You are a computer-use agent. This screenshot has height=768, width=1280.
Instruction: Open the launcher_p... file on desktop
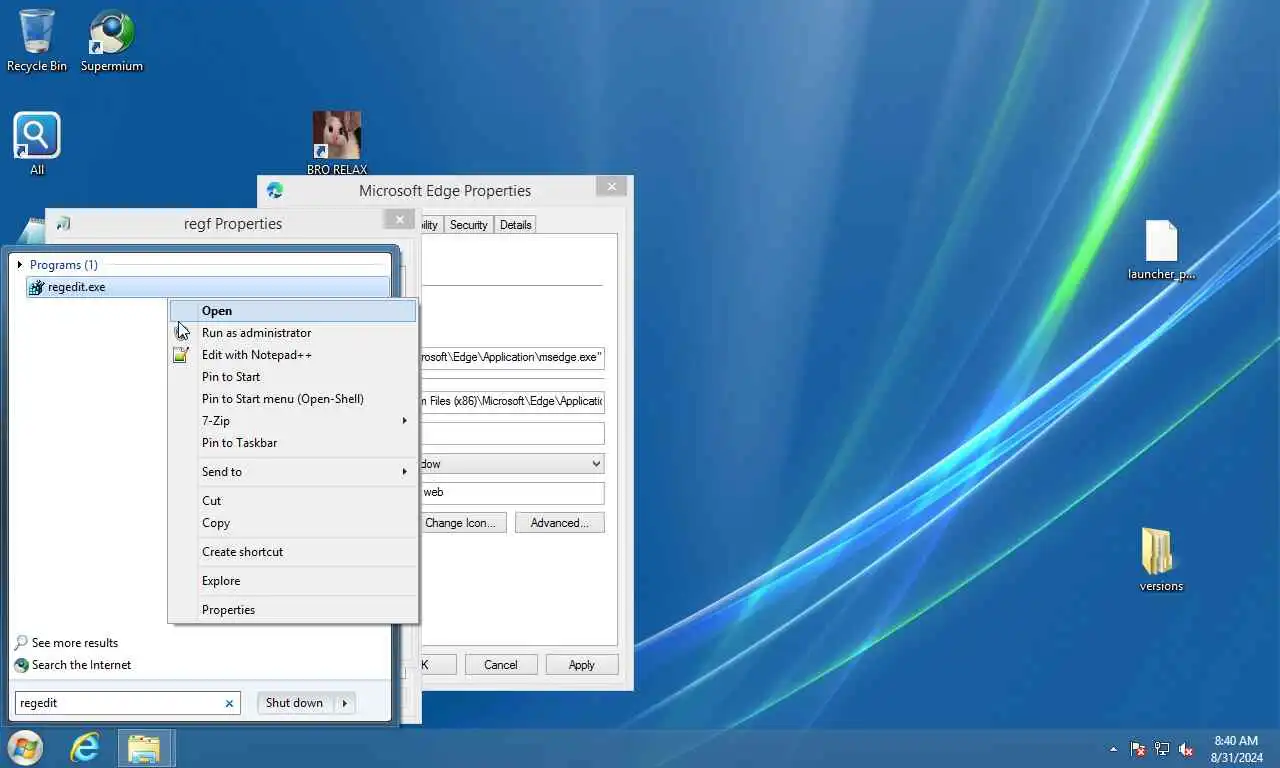click(1161, 250)
